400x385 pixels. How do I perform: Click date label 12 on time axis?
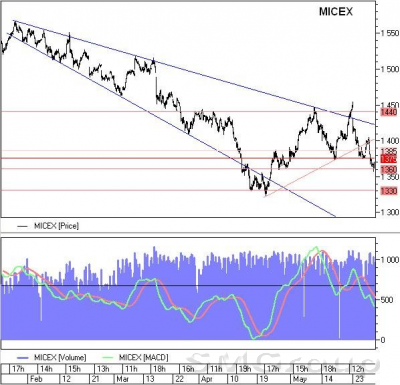click(66, 379)
